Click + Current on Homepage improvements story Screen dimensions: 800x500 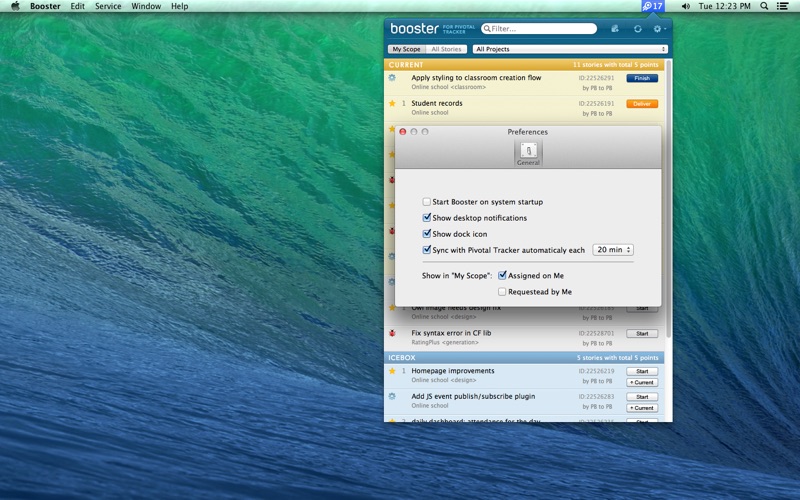coord(642,383)
